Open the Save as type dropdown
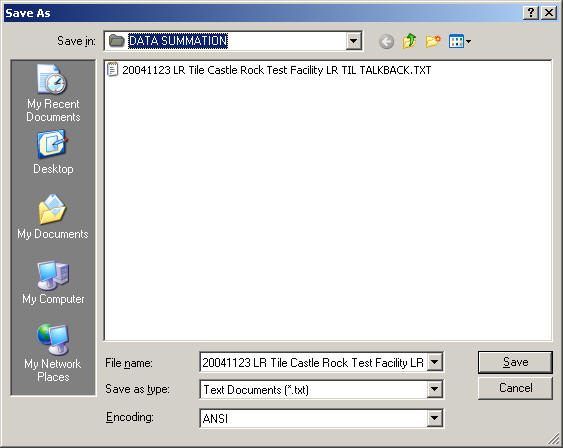This screenshot has width=563, height=448. click(434, 389)
